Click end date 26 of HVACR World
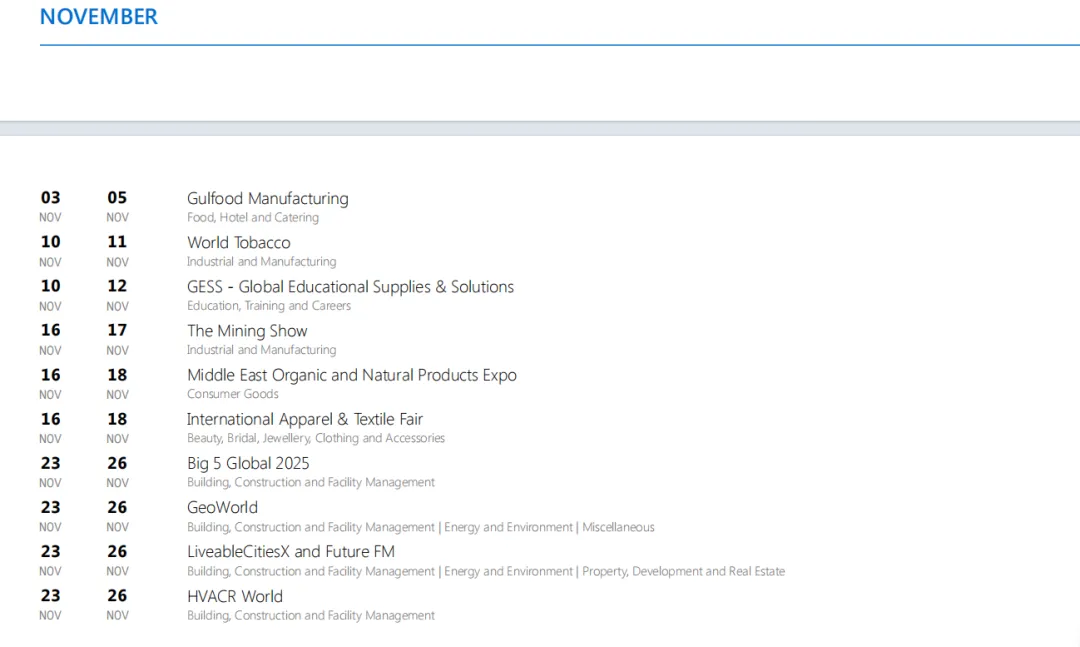1080x647 pixels. pos(117,595)
